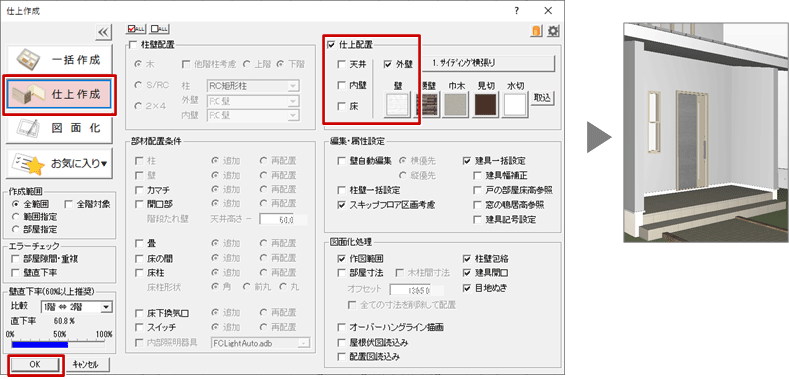Enable the 全階対象 checkbox
The height and width of the screenshot is (379, 789).
pos(69,204)
